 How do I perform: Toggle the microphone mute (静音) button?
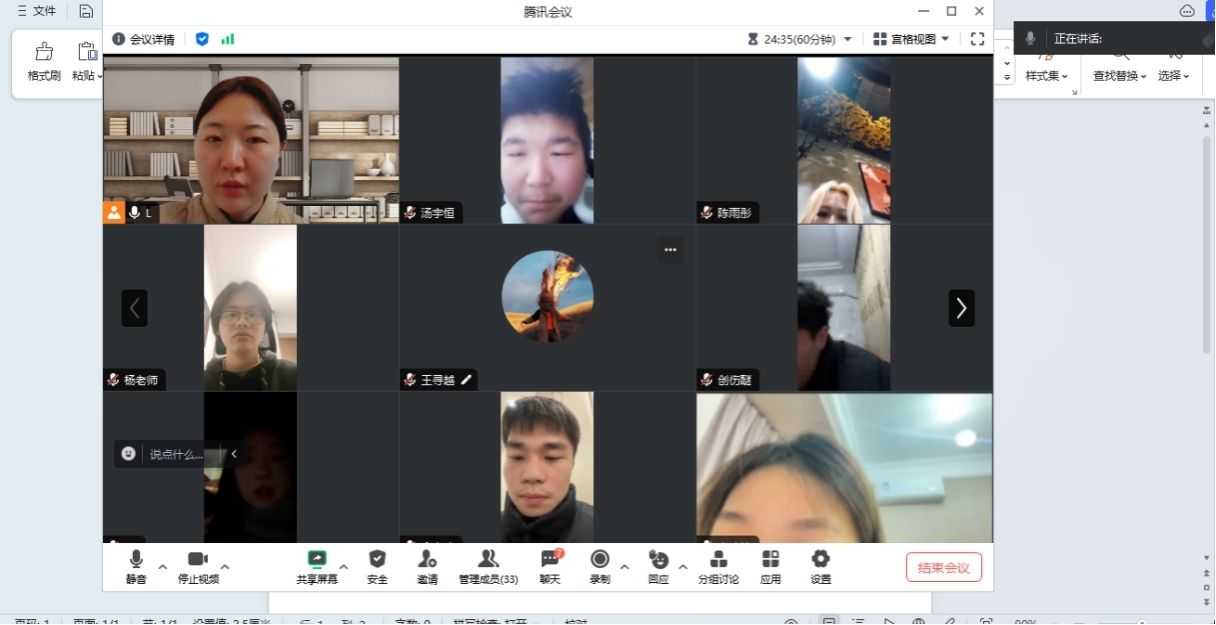coord(136,560)
